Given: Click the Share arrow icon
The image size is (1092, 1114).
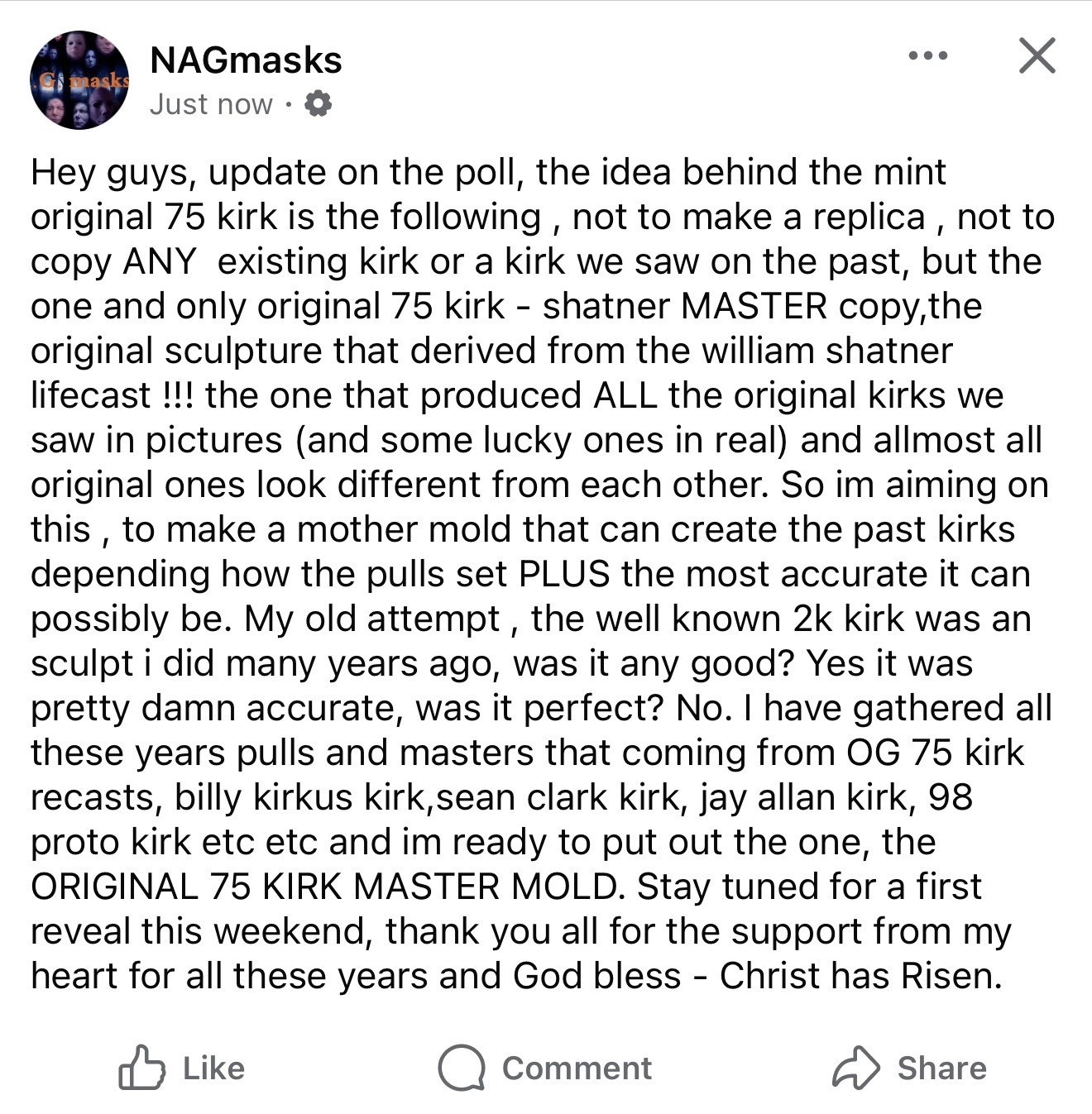Looking at the screenshot, I should coord(855,1068).
